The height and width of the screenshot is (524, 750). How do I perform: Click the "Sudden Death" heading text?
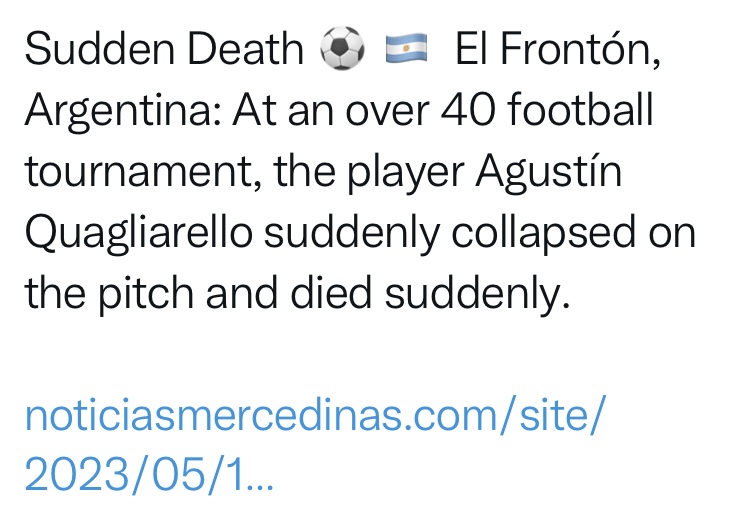click(164, 50)
